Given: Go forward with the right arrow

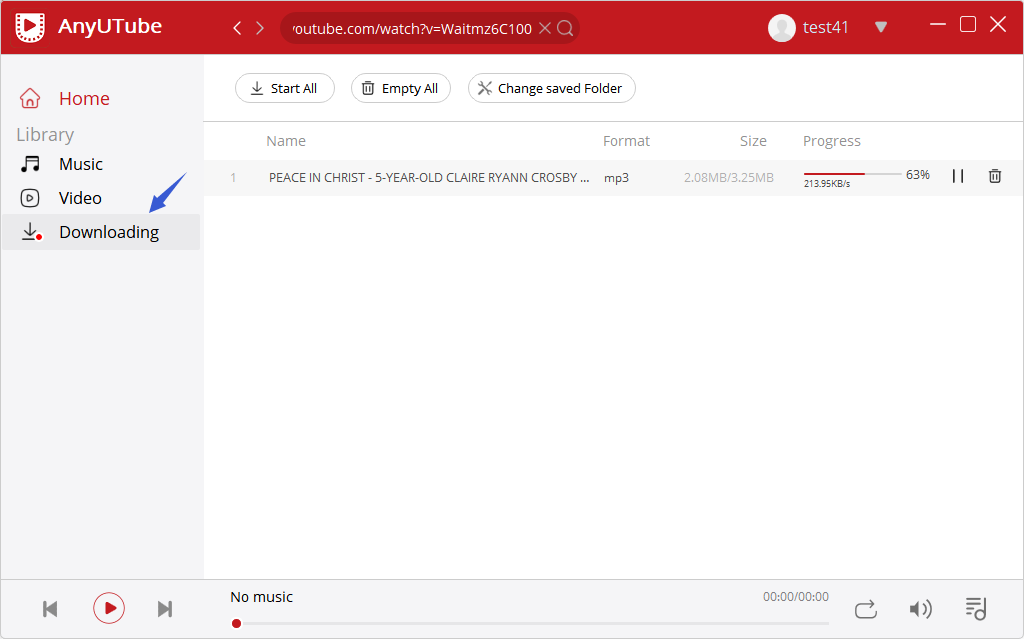Looking at the screenshot, I should pyautogui.click(x=260, y=28).
